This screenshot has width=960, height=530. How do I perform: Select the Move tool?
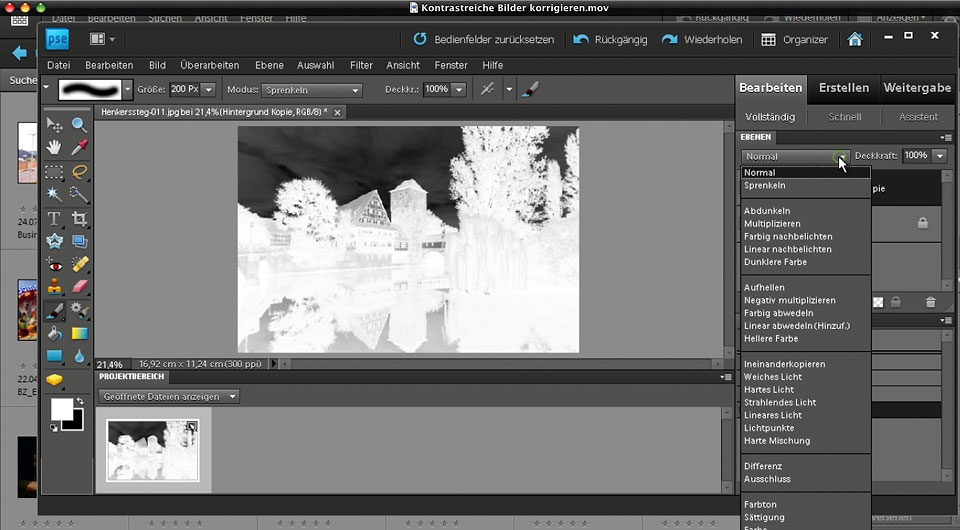click(55, 125)
